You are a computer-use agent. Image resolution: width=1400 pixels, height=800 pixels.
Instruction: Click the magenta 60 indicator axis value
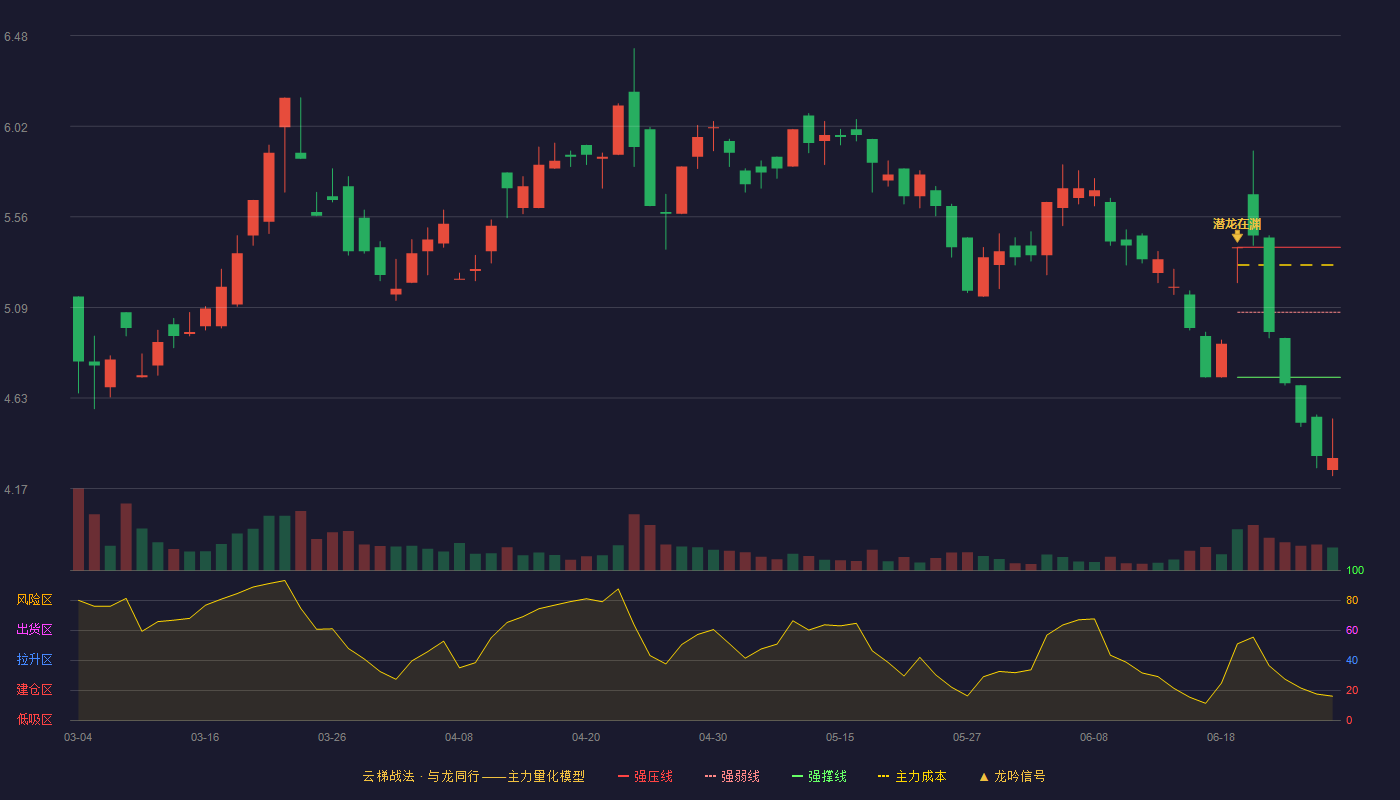(x=1352, y=631)
